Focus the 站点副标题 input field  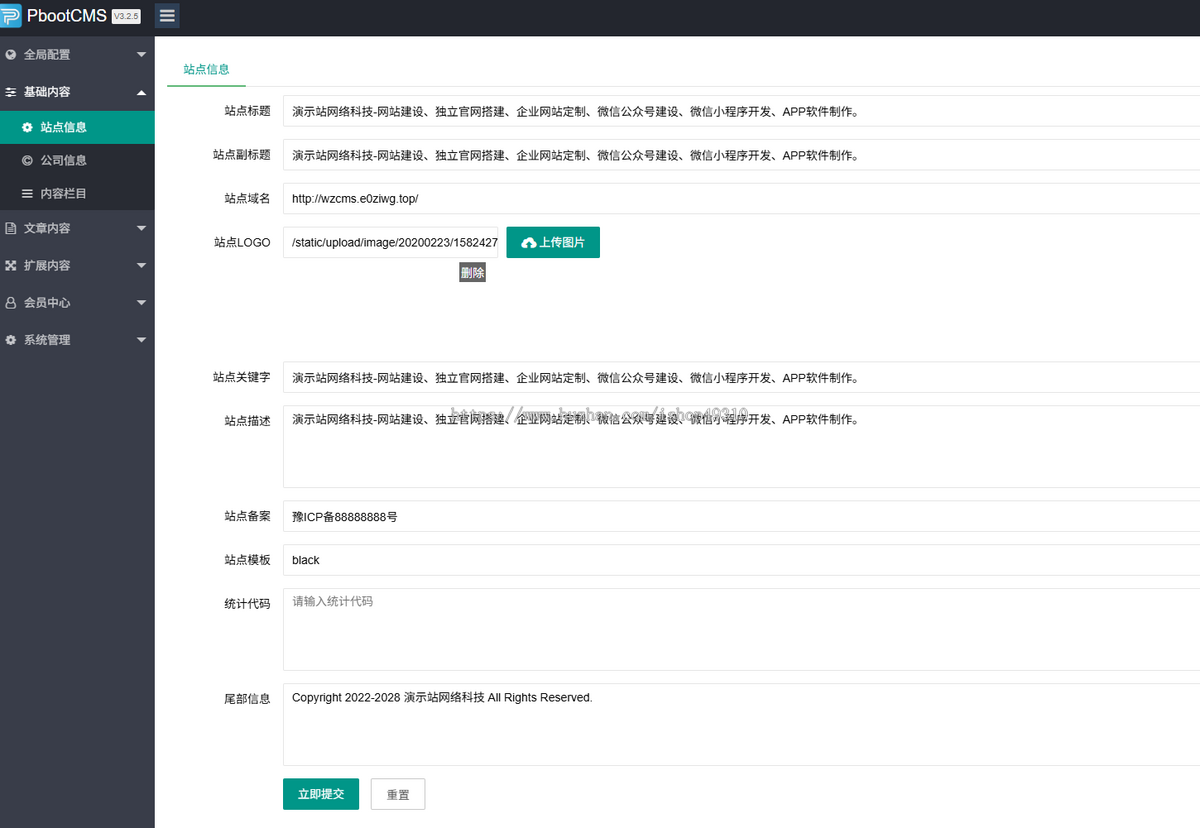click(x=741, y=155)
